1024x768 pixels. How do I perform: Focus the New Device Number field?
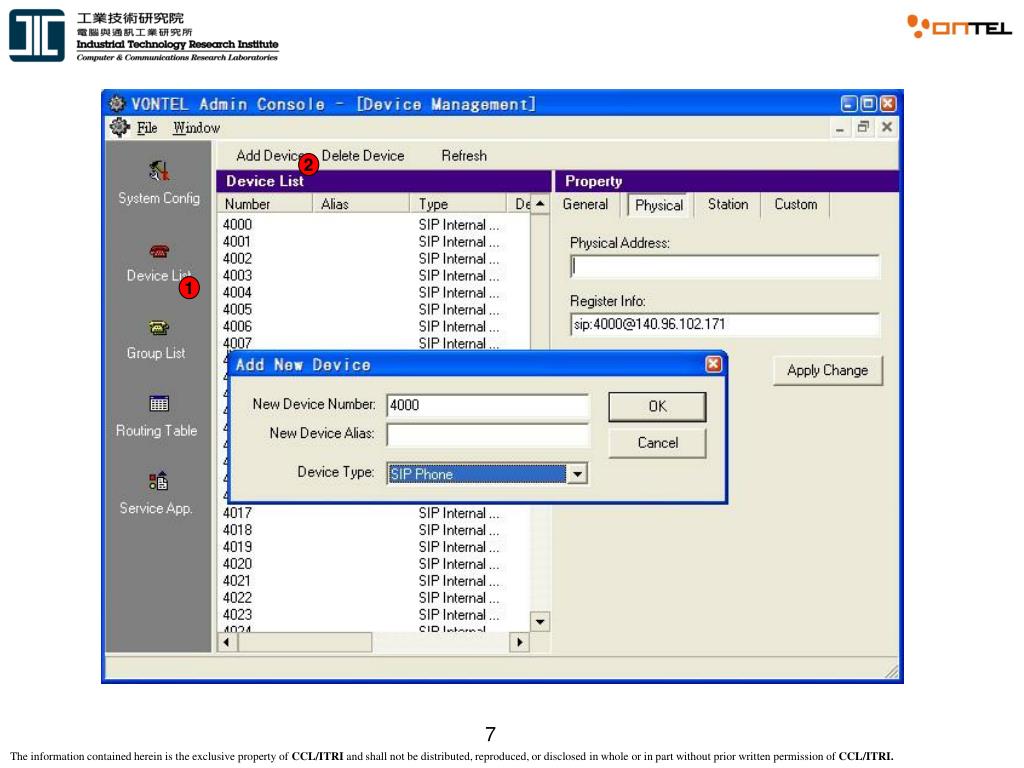pyautogui.click(x=487, y=405)
